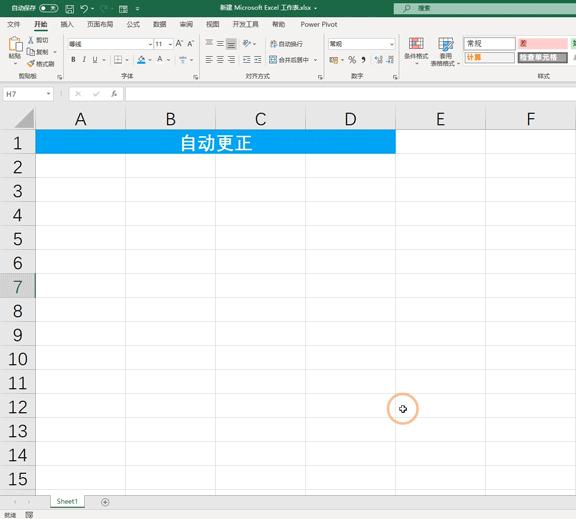The width and height of the screenshot is (576, 519).
Task: Open the Font group dialog launcher
Action: coord(195,77)
